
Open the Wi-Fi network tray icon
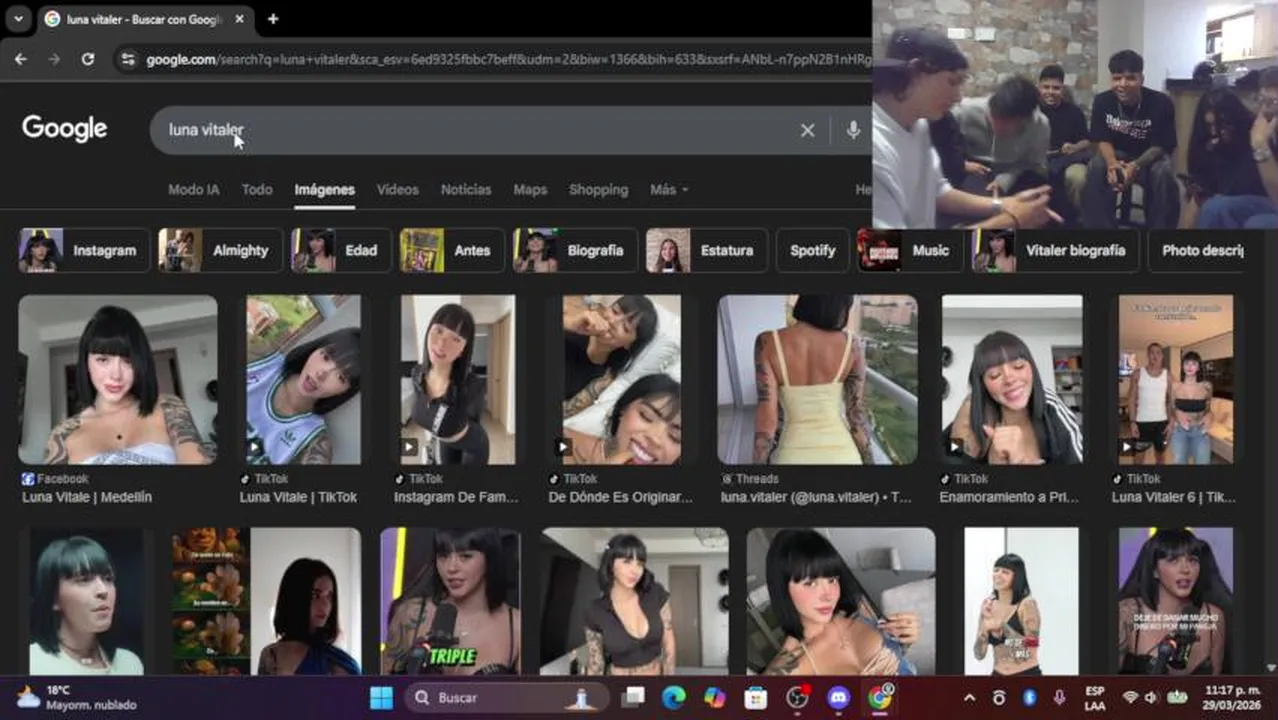(x=1130, y=697)
